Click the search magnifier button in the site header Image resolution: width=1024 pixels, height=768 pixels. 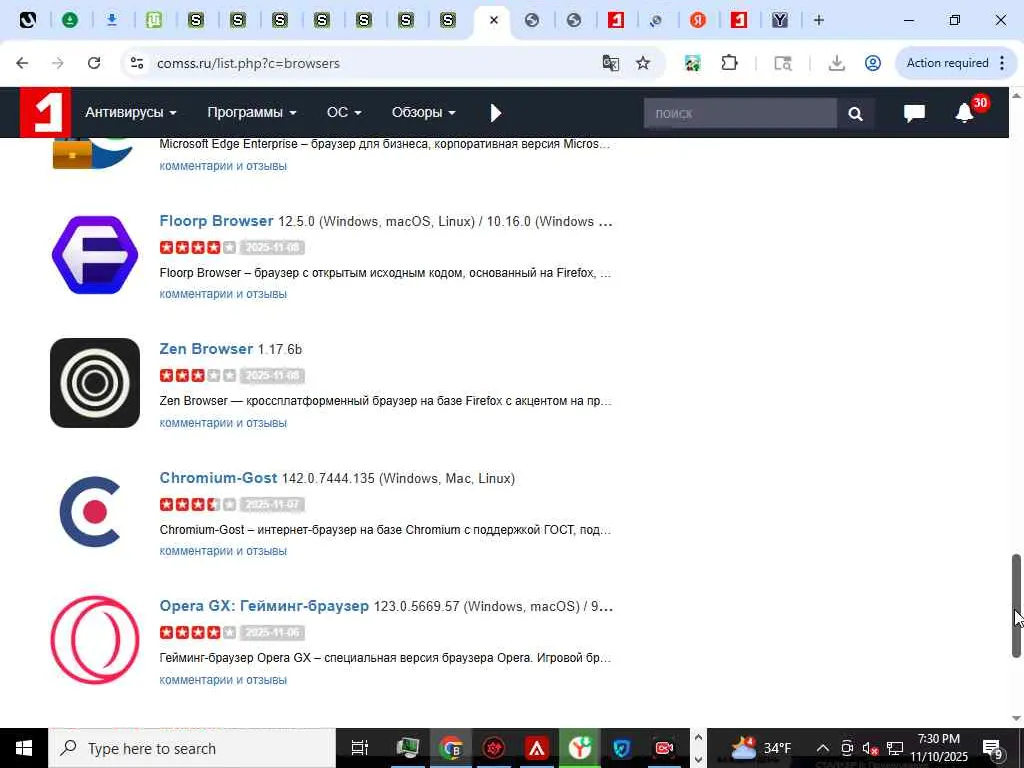[x=856, y=114]
